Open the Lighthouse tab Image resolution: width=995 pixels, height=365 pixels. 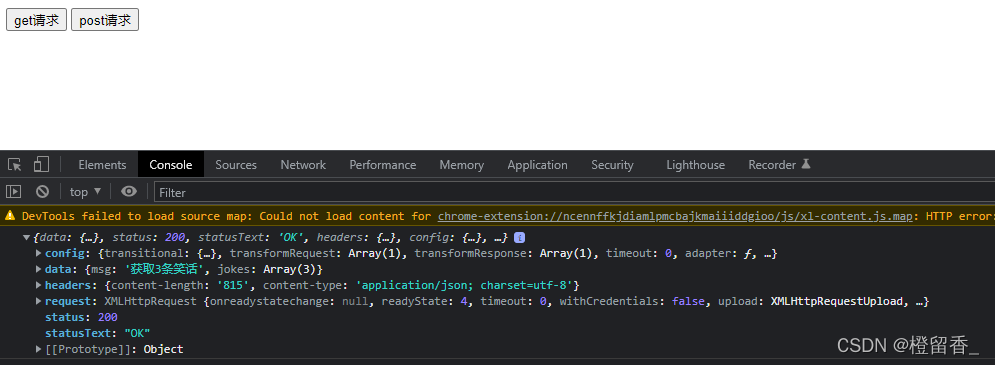(695, 165)
